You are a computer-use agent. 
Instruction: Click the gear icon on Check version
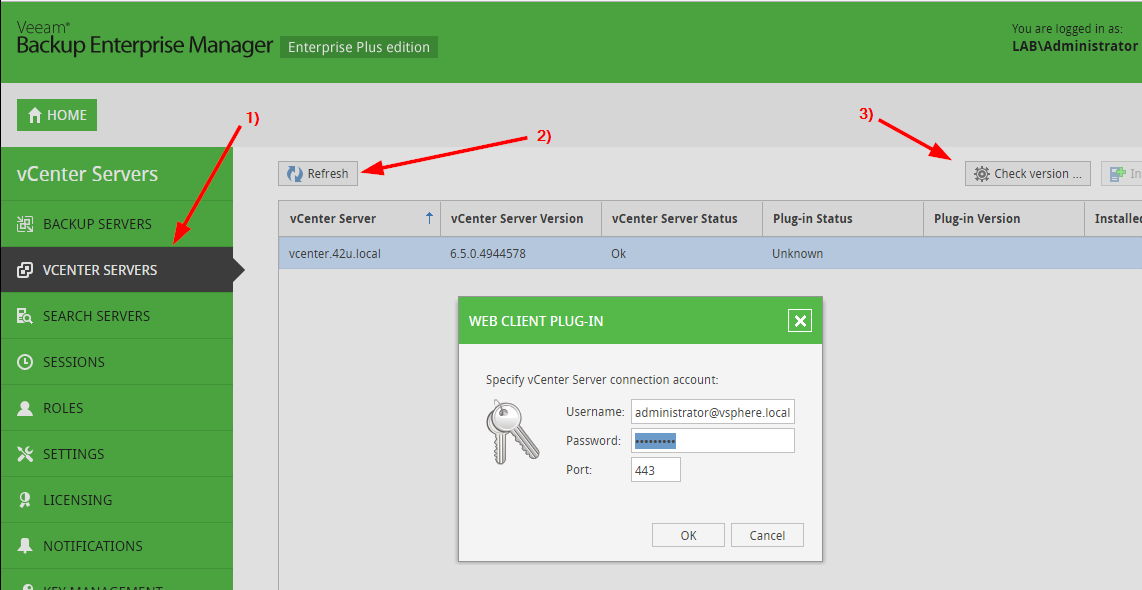982,174
